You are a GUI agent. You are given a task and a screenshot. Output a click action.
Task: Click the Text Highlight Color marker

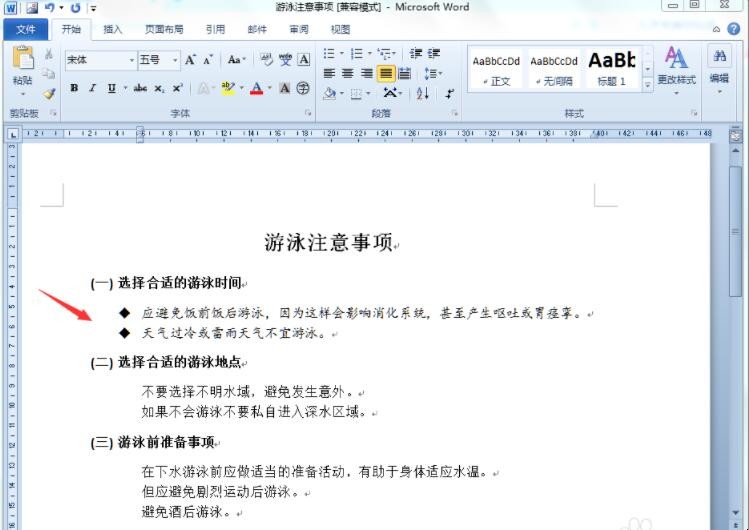coord(228,88)
